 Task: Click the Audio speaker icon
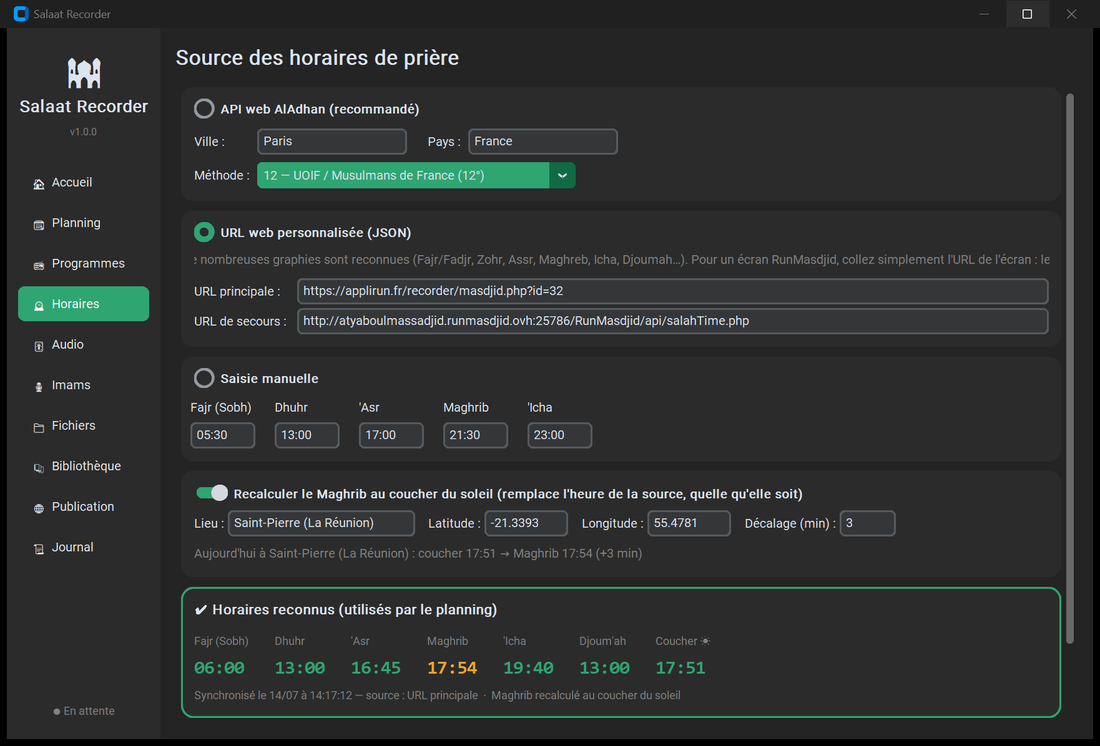point(39,346)
